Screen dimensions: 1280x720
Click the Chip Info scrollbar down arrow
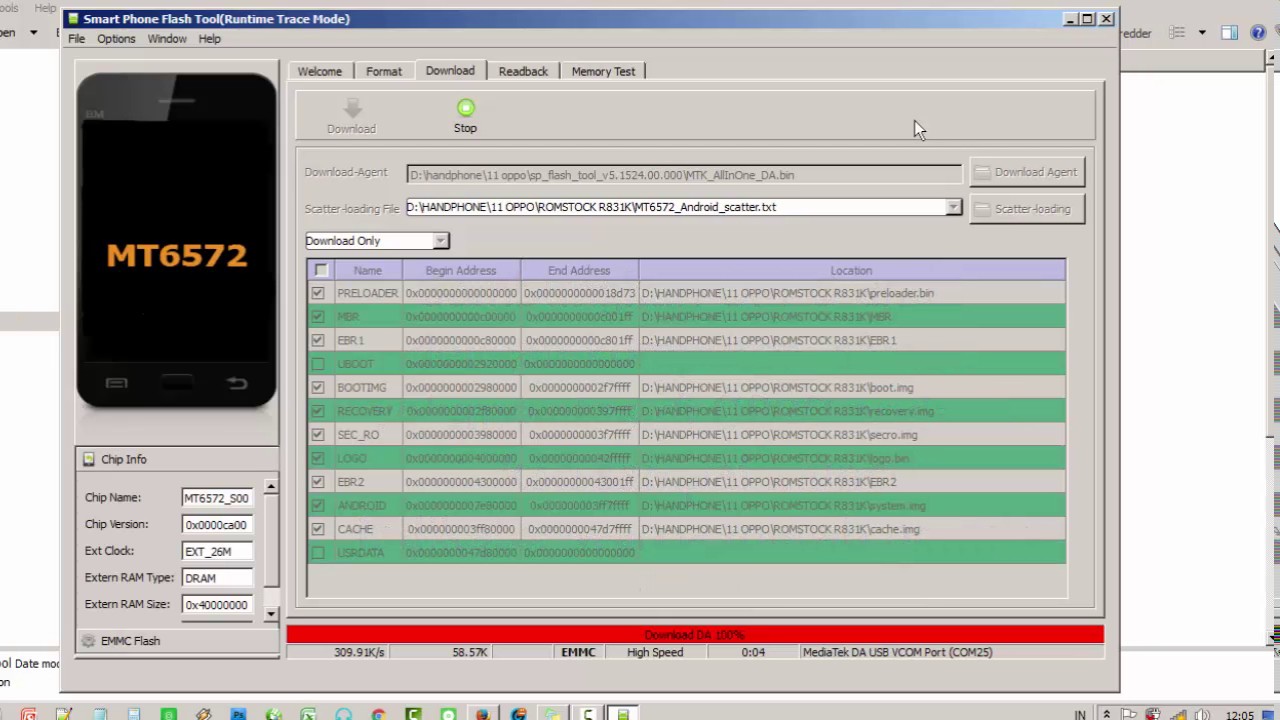pyautogui.click(x=271, y=614)
